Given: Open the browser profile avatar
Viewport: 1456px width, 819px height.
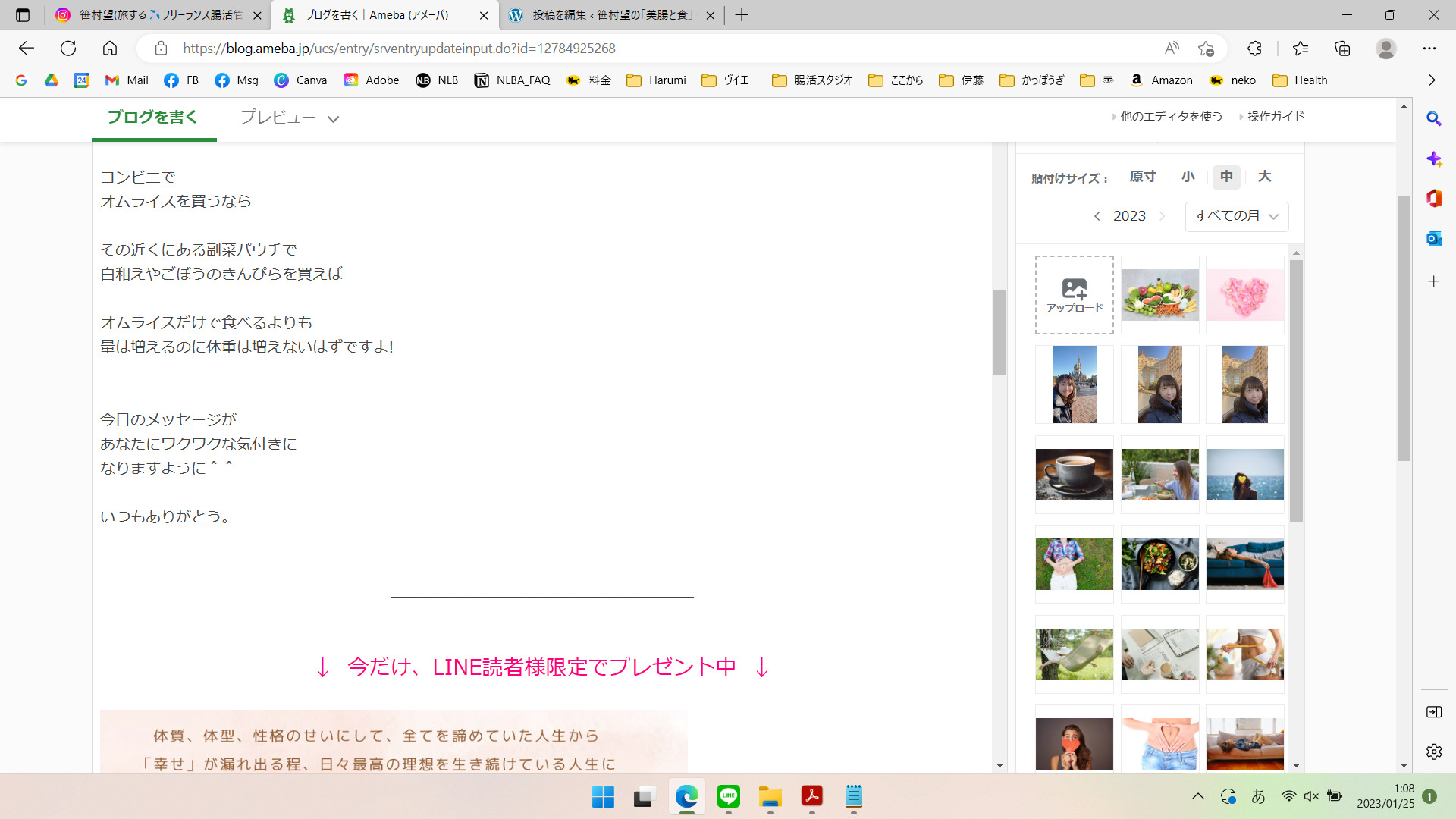Looking at the screenshot, I should 1386,49.
